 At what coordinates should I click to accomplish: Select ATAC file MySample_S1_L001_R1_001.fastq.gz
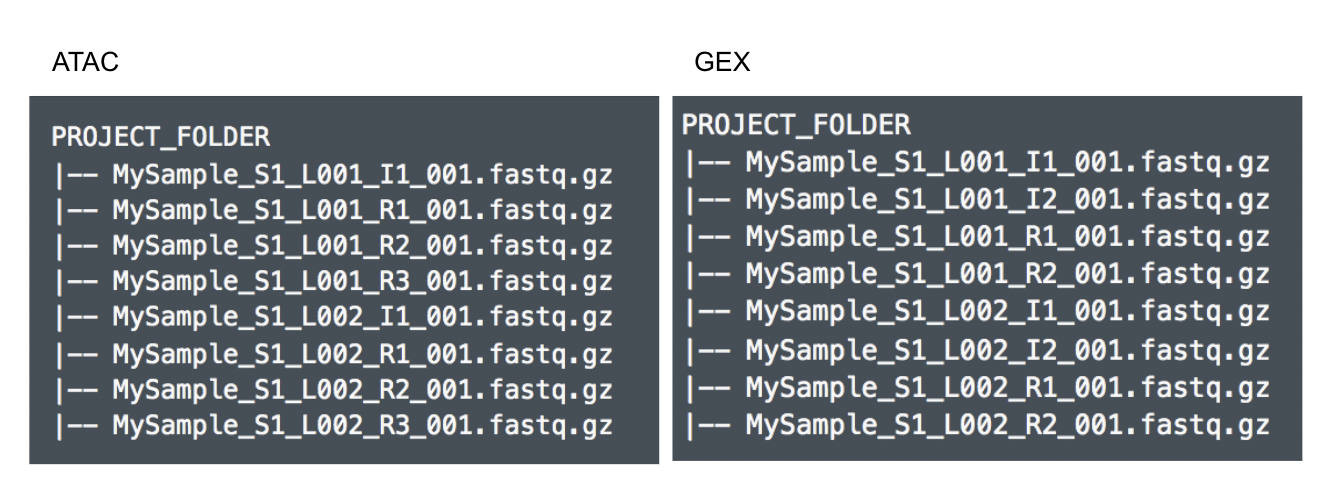coord(362,212)
